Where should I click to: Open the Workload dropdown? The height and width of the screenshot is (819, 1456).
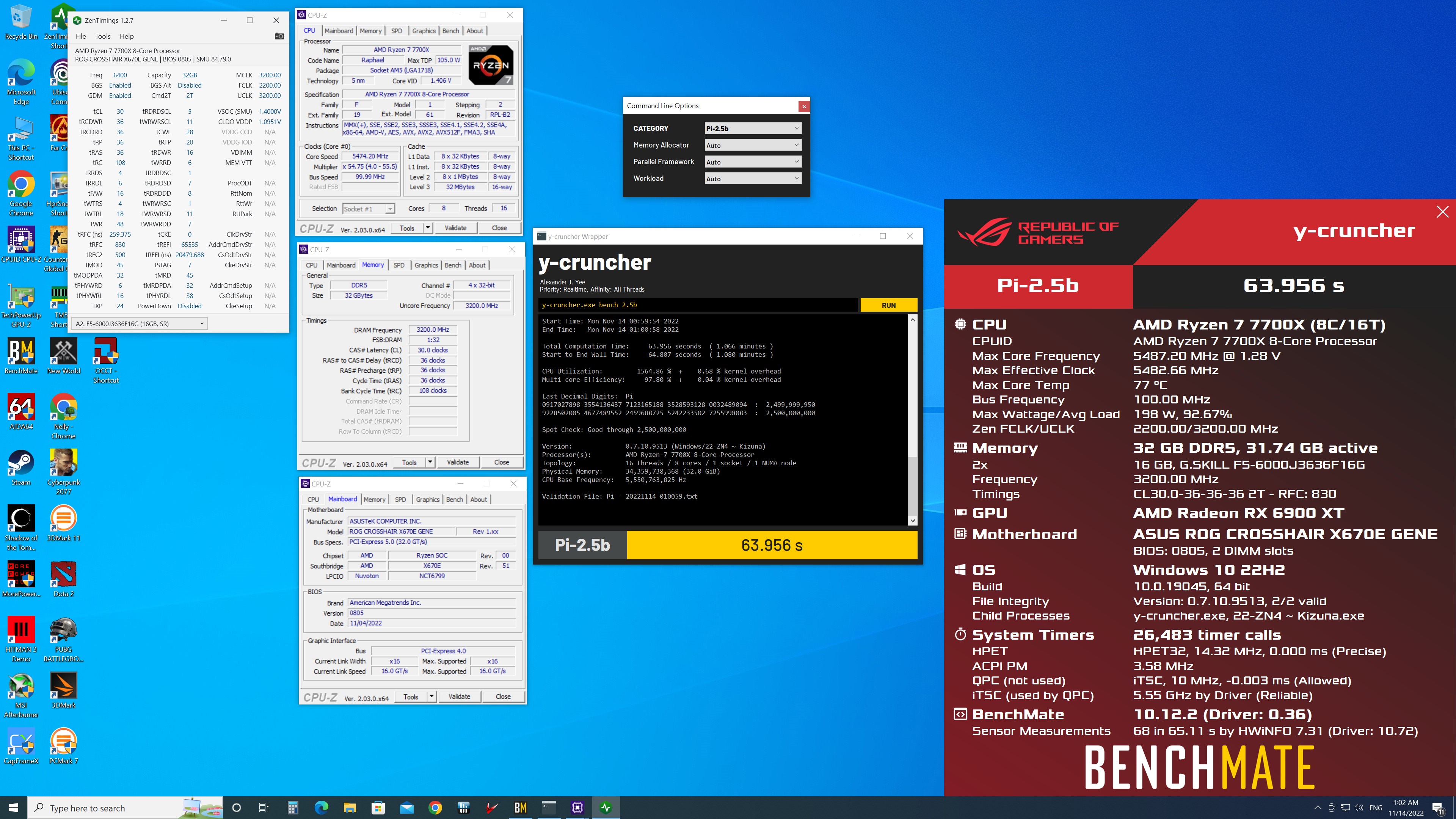coord(752,179)
